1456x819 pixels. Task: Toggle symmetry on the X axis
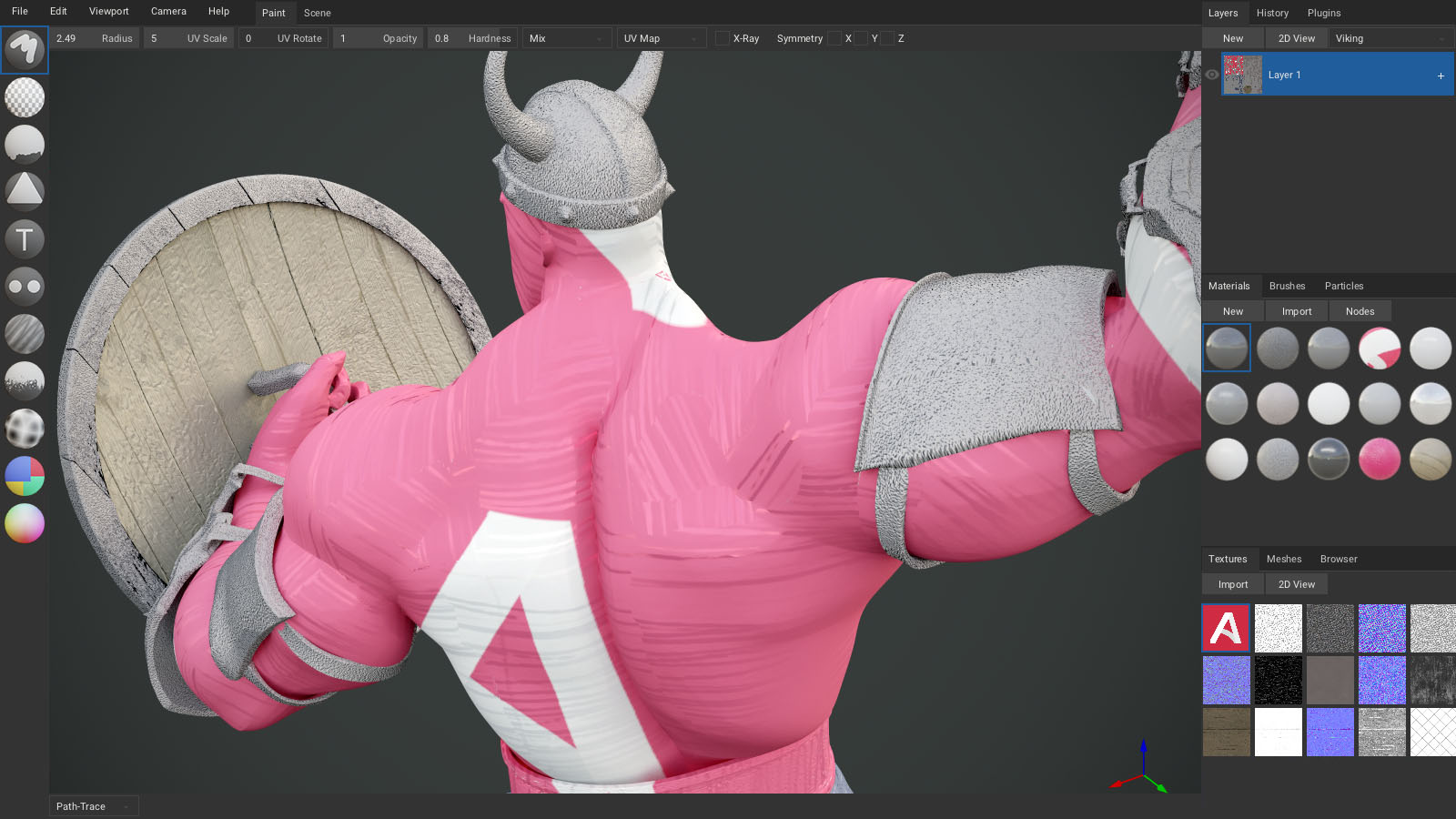(834, 38)
